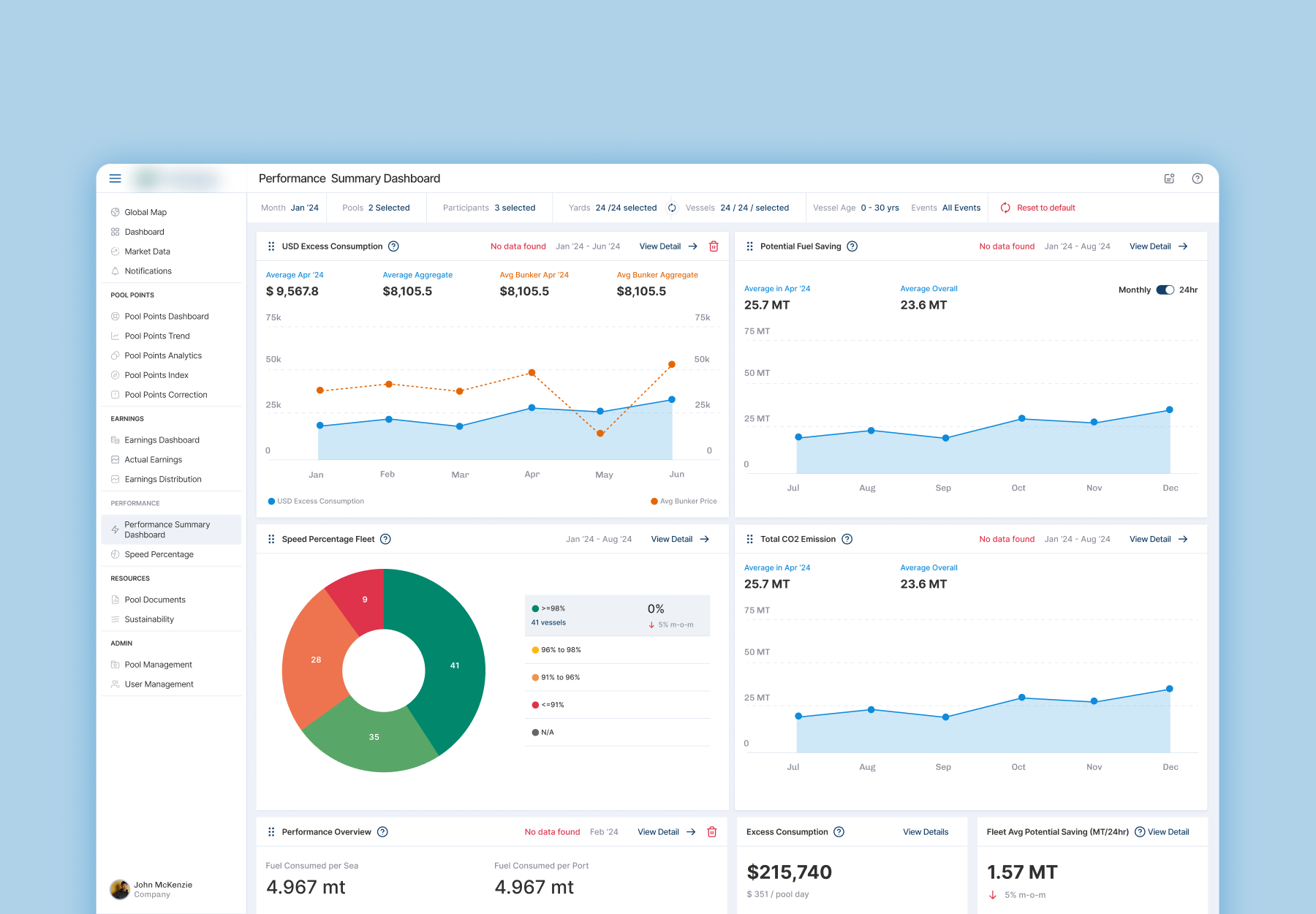Click Reset to default
This screenshot has width=1316, height=914.
[1037, 208]
